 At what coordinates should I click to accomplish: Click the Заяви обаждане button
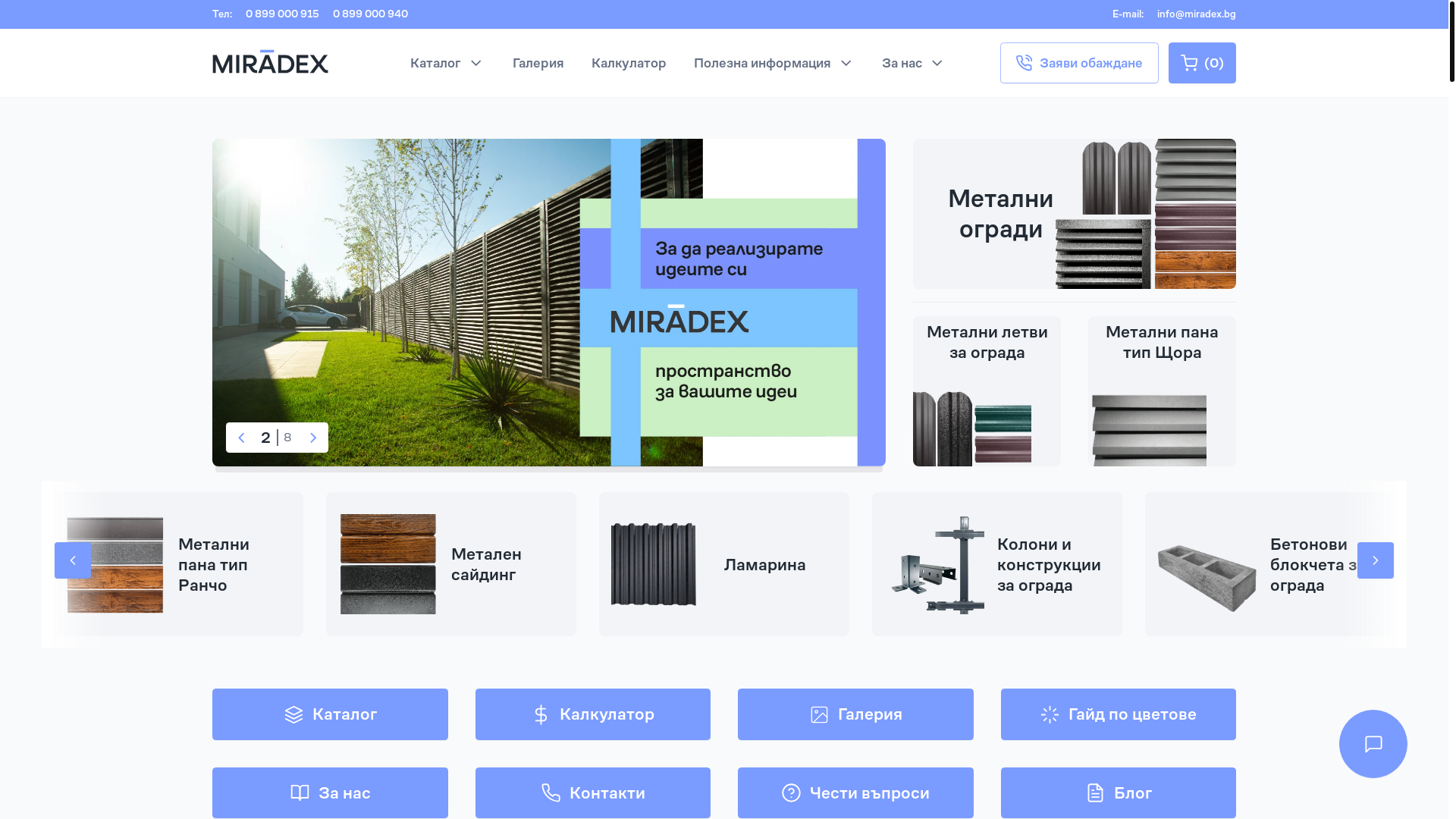[x=1079, y=63]
